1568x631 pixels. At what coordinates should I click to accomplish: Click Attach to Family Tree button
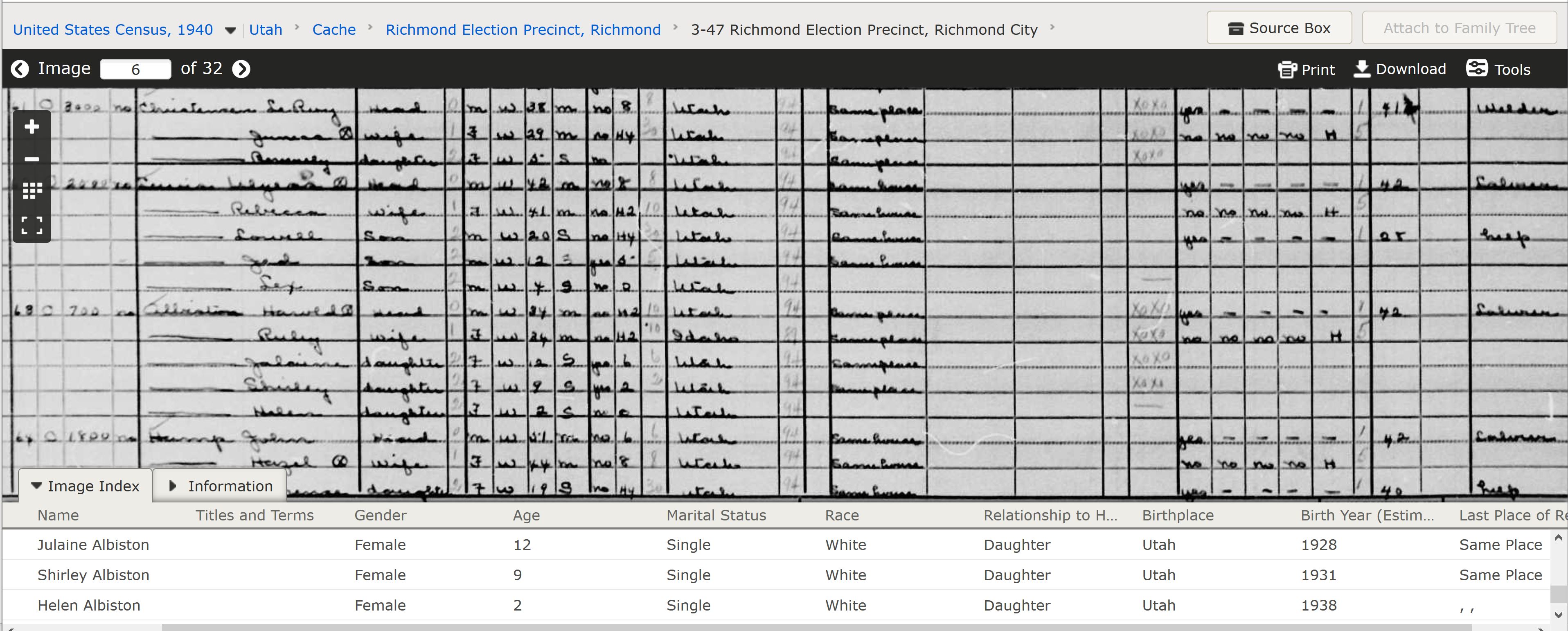(1458, 28)
